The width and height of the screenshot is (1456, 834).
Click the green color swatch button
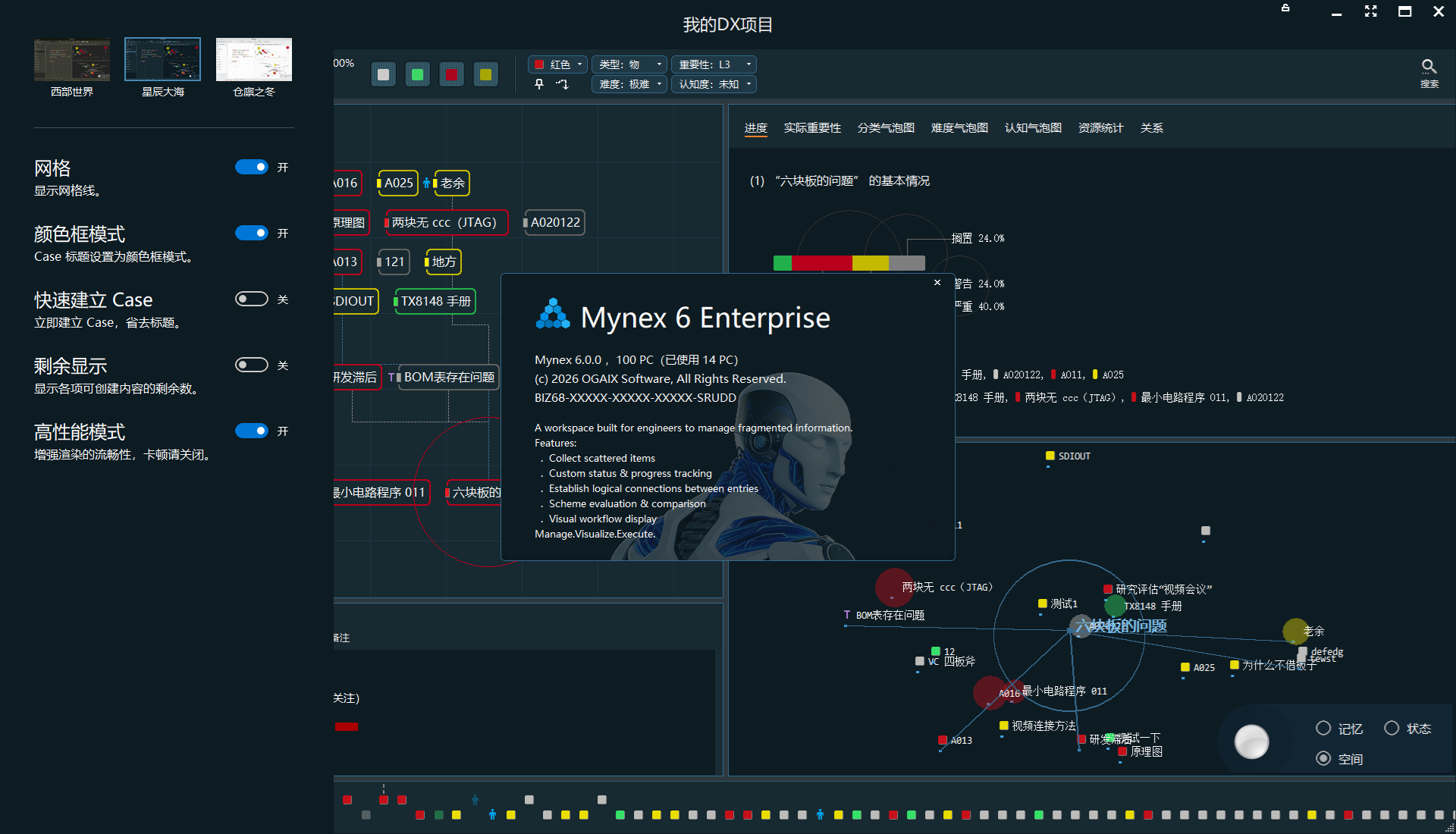click(x=418, y=74)
